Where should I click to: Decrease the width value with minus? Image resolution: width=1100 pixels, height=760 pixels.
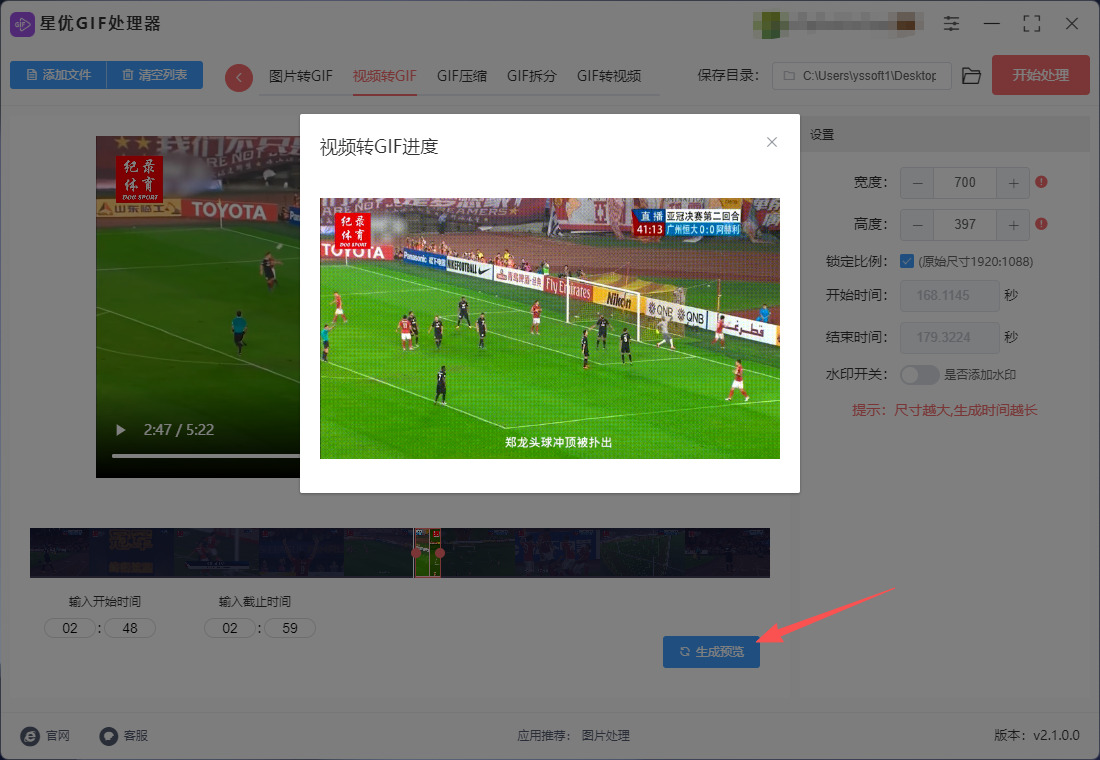(918, 183)
